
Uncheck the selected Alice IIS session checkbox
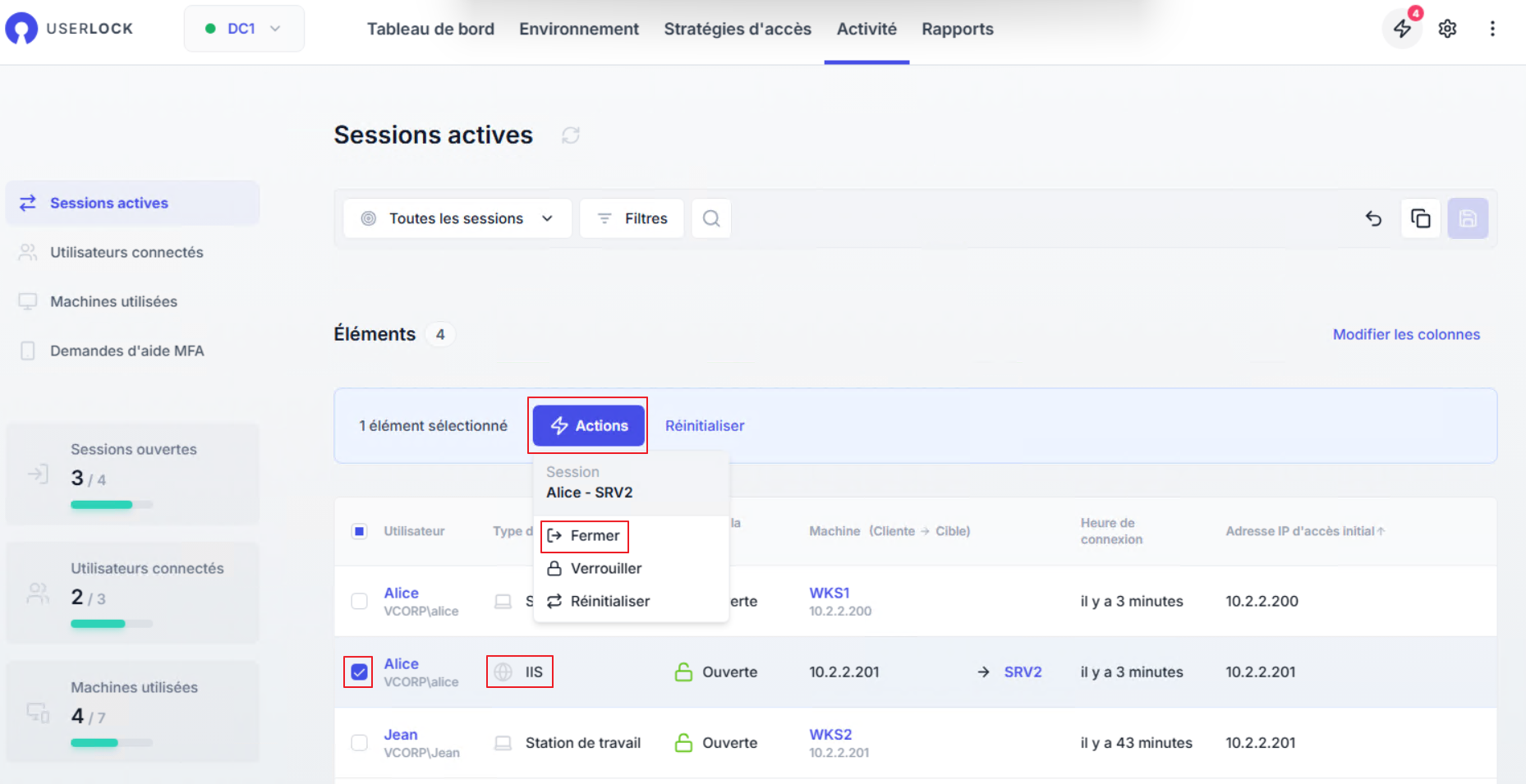click(359, 672)
